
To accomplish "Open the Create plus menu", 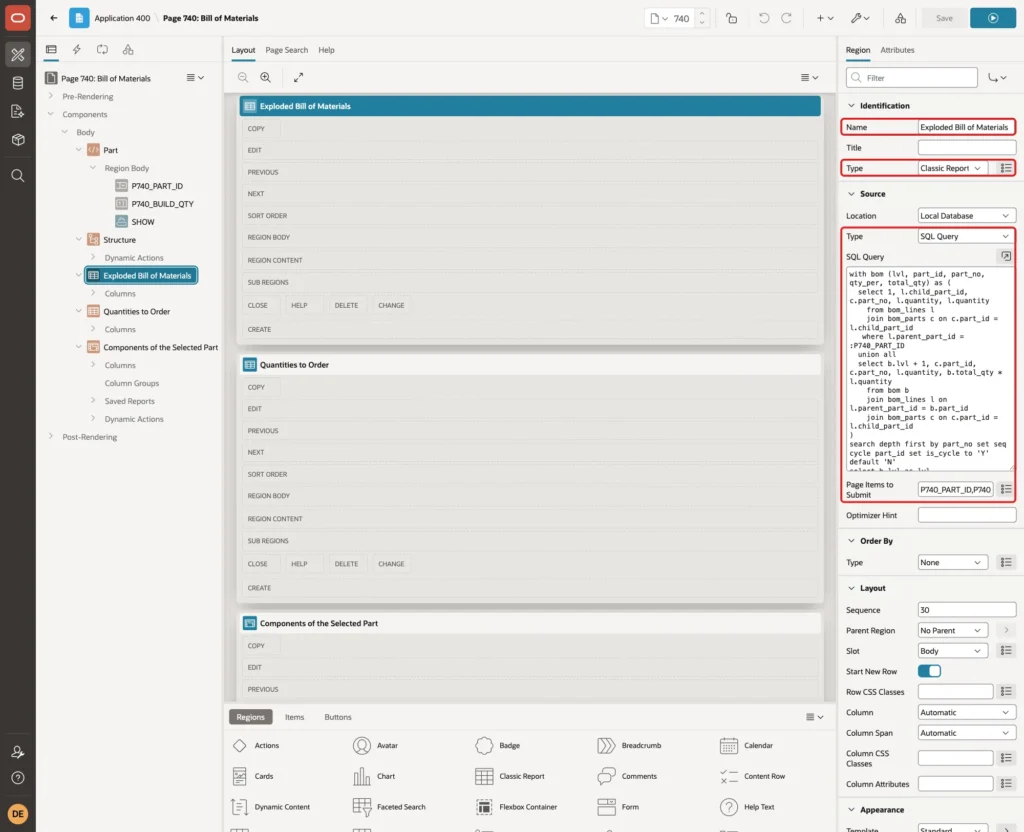I will click(825, 18).
